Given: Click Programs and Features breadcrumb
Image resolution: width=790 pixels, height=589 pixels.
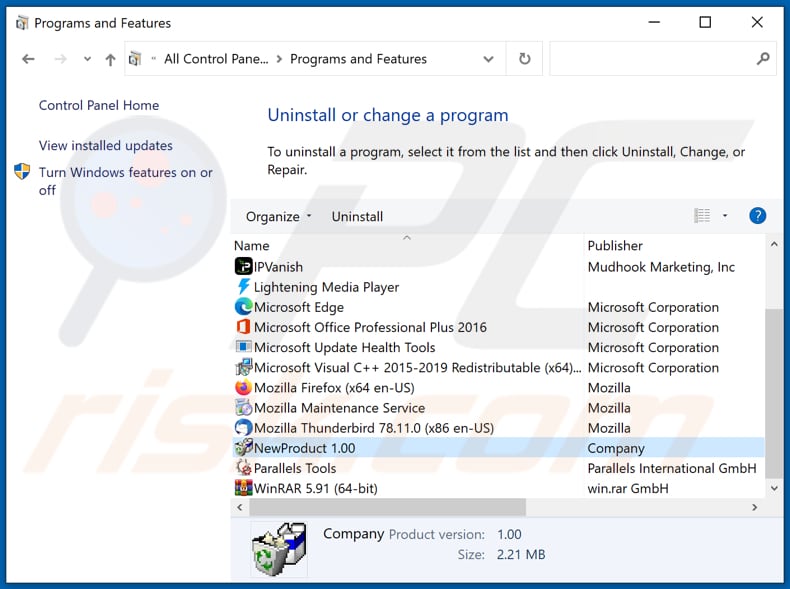Looking at the screenshot, I should point(358,59).
